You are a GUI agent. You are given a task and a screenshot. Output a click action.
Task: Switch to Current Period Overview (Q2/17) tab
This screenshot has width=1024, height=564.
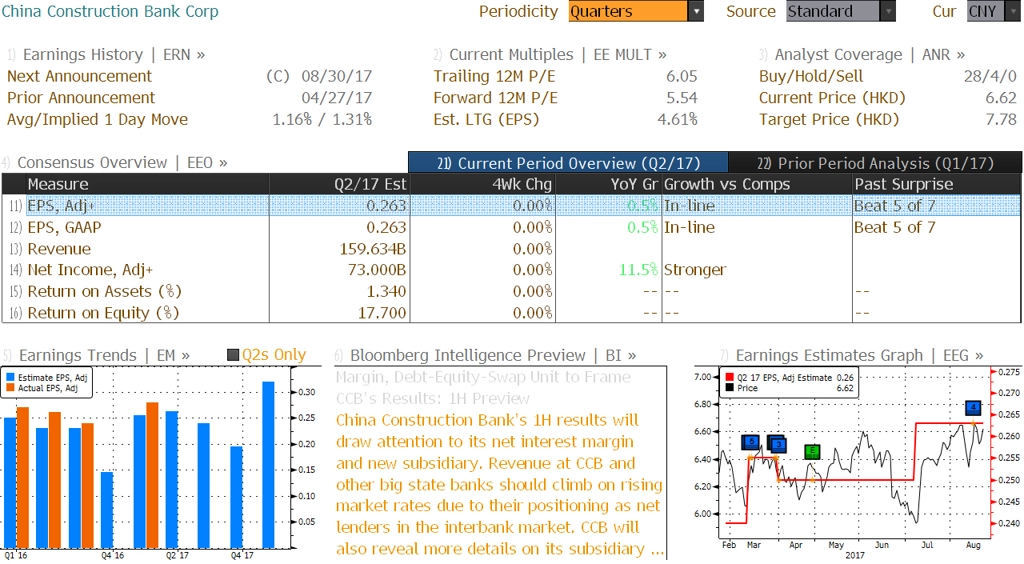568,163
